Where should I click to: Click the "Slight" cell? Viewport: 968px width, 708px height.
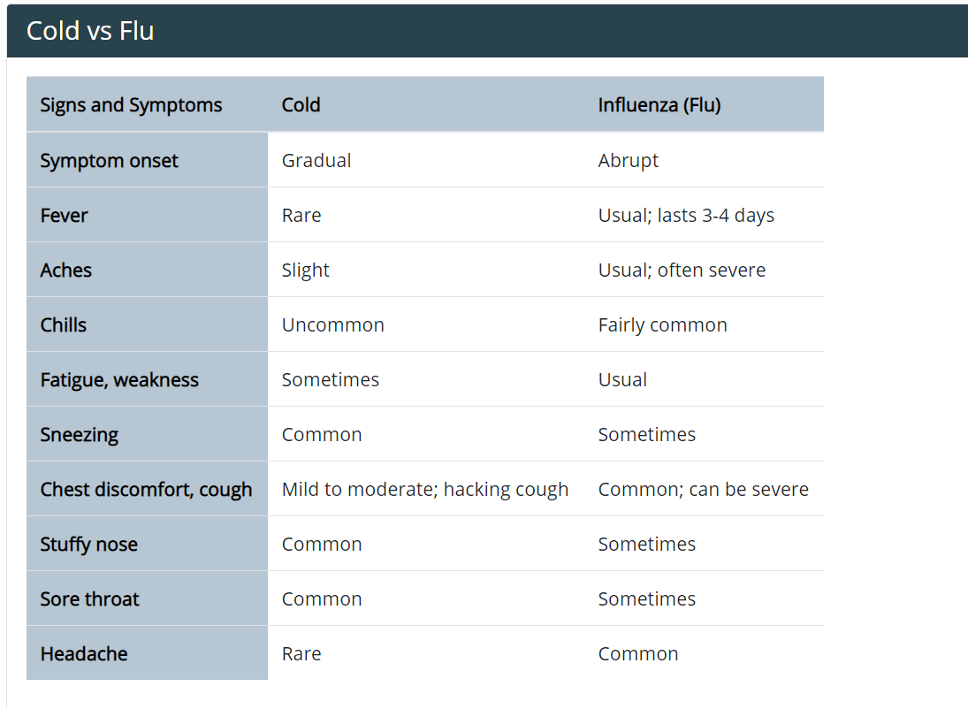point(305,271)
